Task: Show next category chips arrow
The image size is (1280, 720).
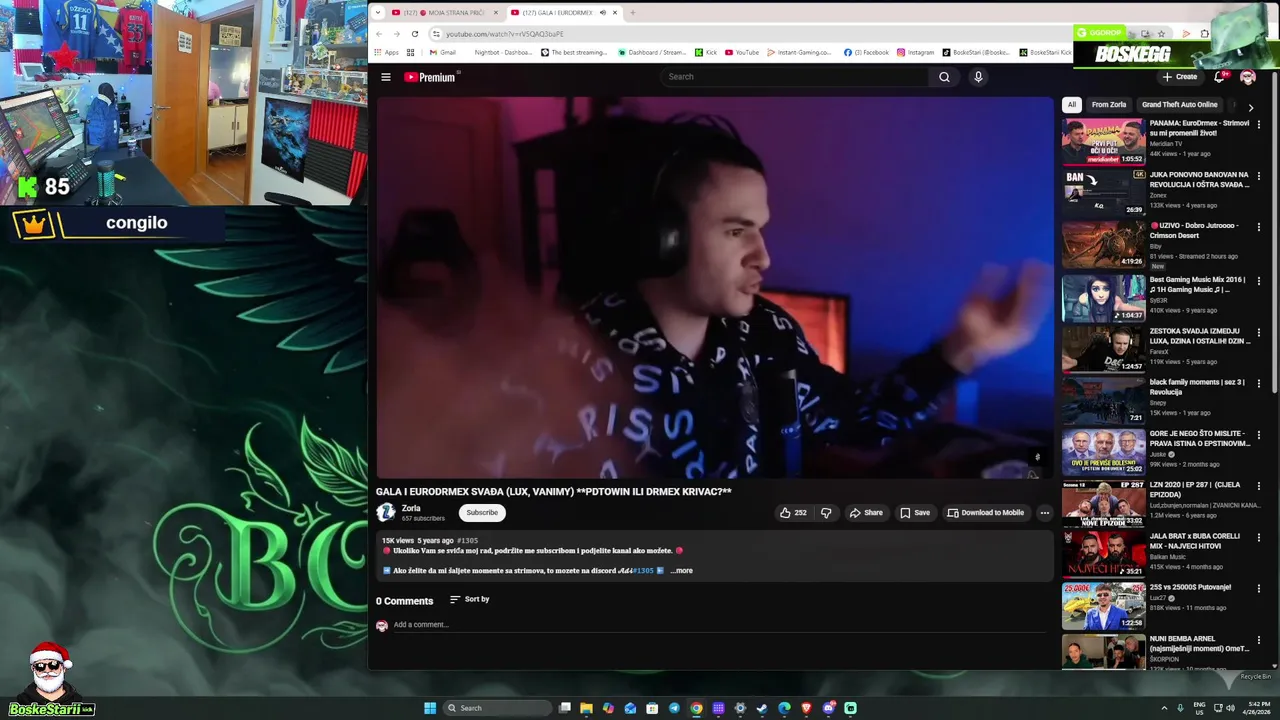Action: pos(1250,107)
